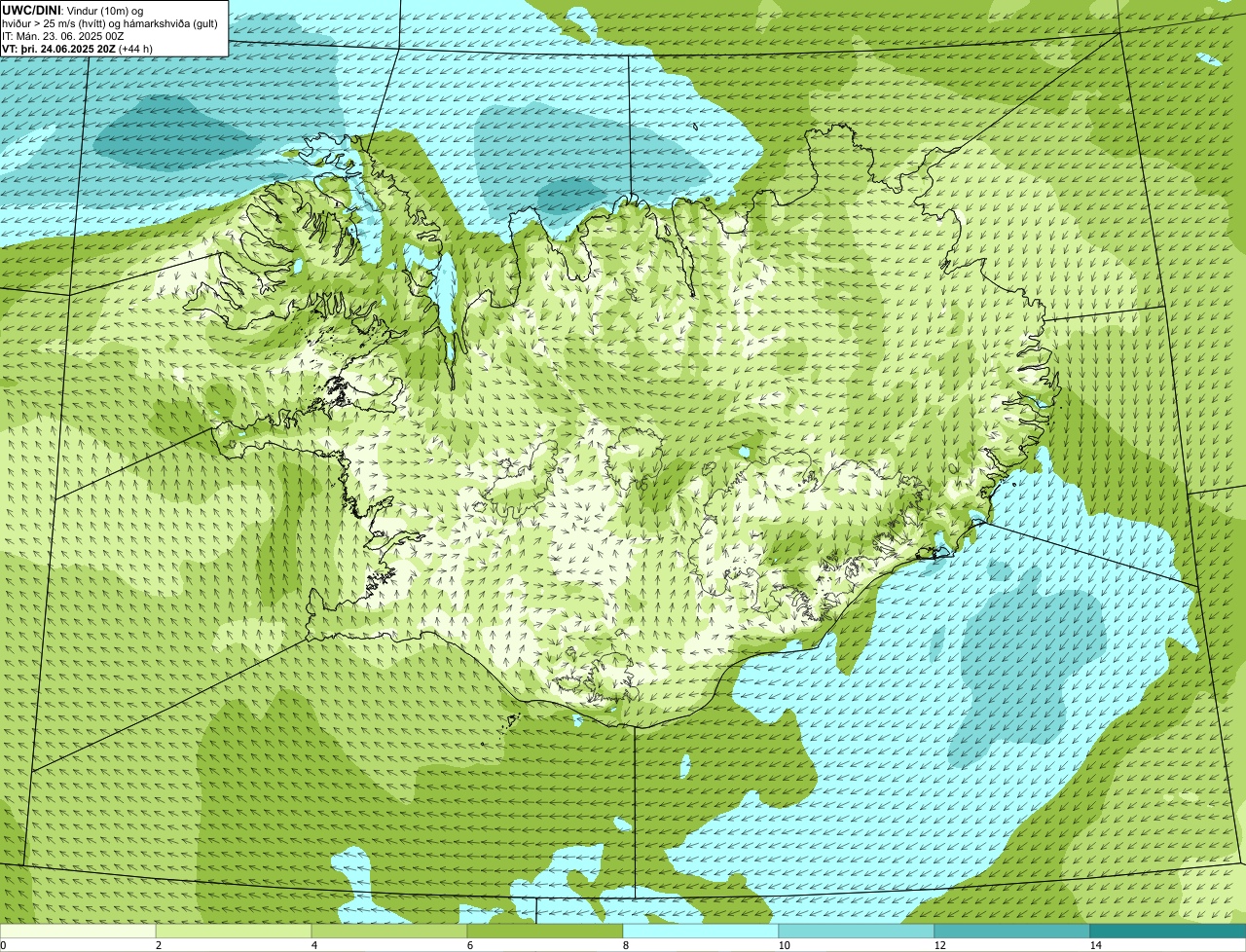Click the color bar label '14'

(x=1095, y=945)
